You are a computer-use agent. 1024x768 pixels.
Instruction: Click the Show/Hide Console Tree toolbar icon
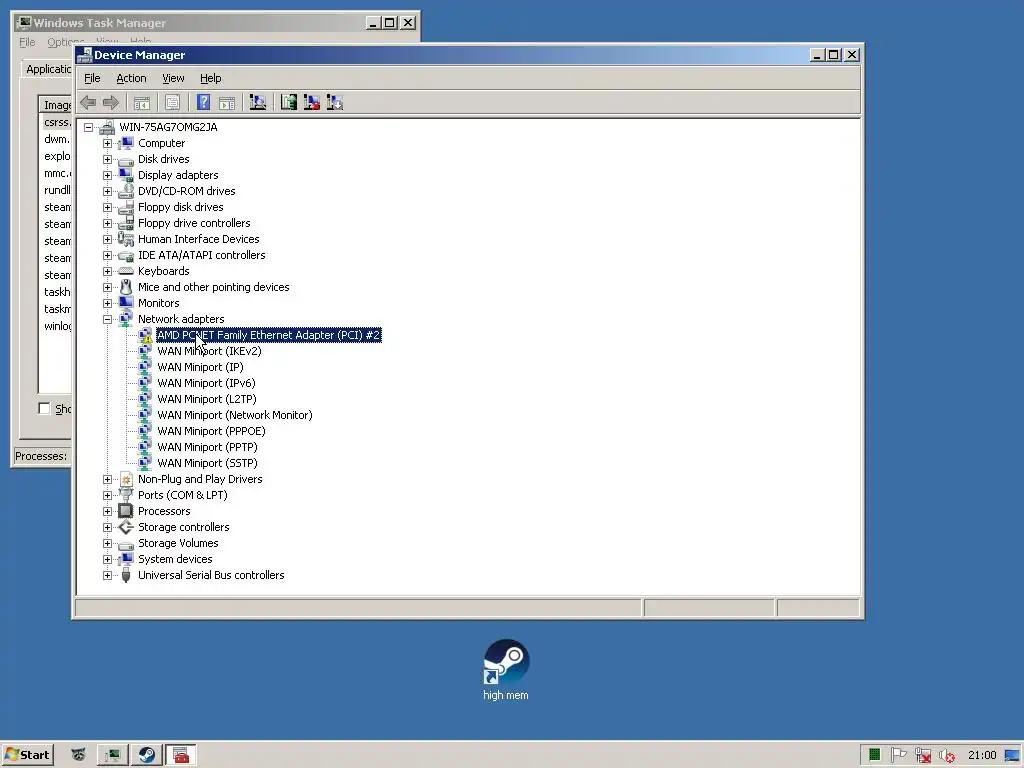142,103
